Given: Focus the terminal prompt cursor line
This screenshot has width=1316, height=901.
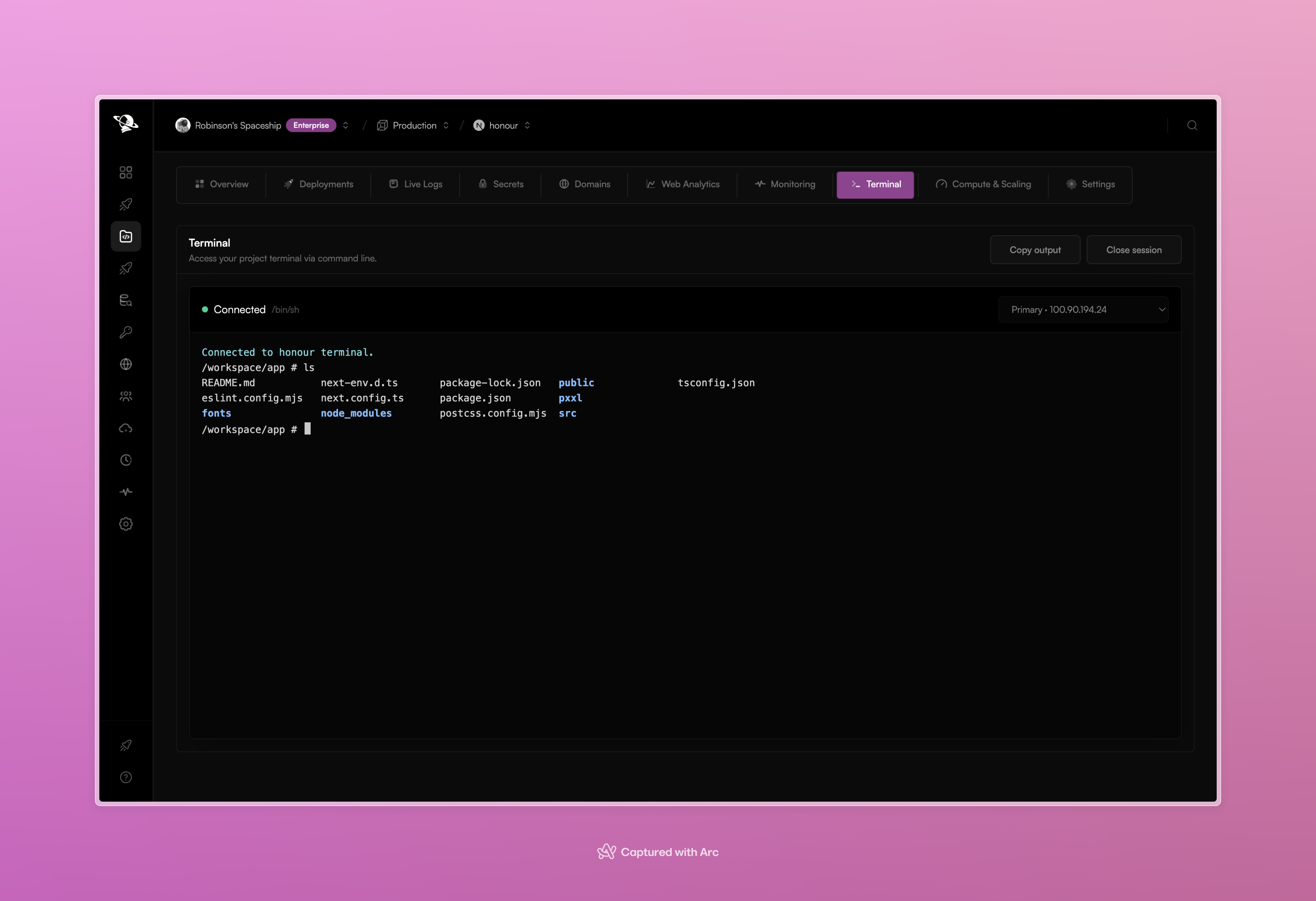Looking at the screenshot, I should pos(256,429).
